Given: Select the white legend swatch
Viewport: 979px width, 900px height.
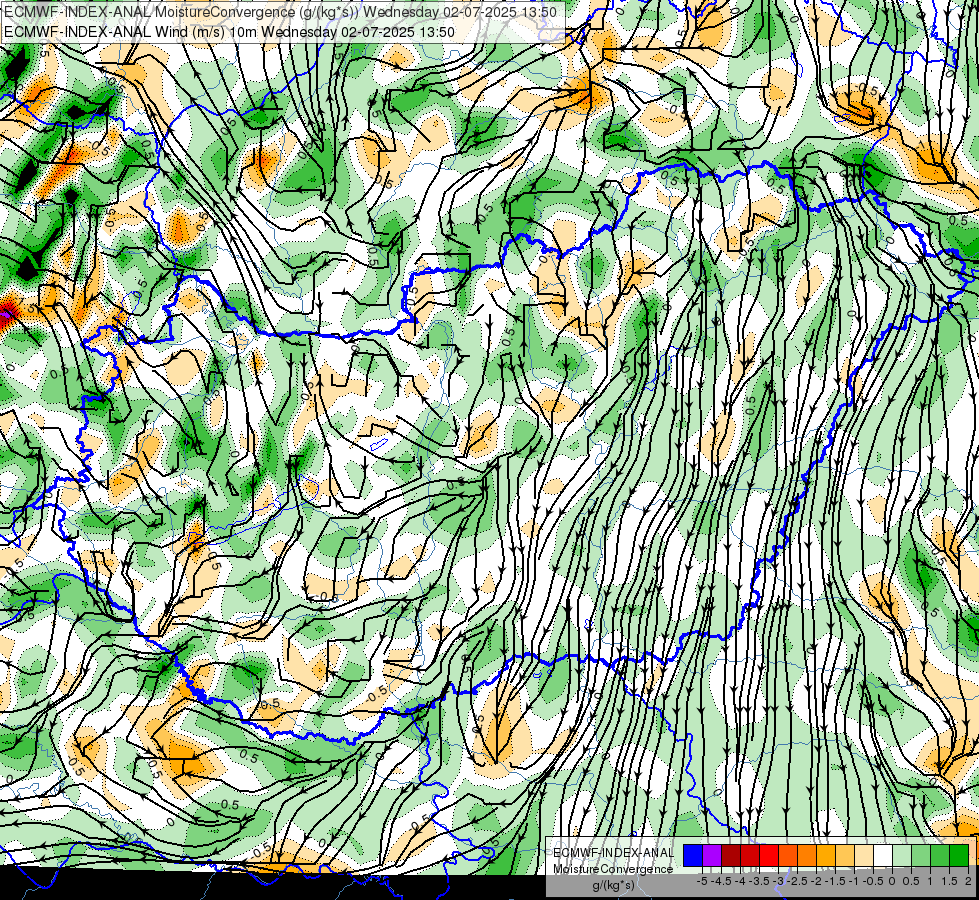Looking at the screenshot, I should [x=883, y=855].
